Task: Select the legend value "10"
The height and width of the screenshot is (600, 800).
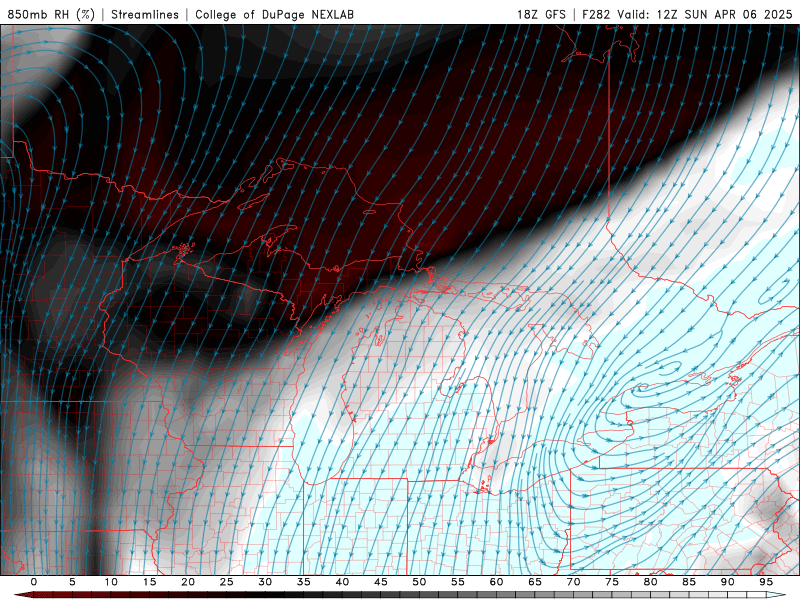Action: (111, 582)
